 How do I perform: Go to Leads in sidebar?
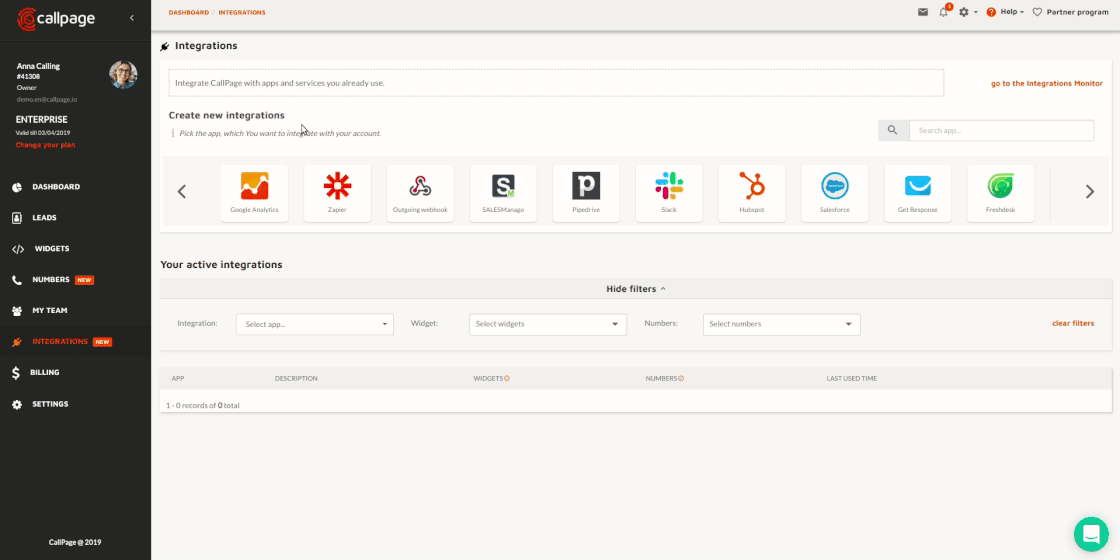(x=44, y=217)
